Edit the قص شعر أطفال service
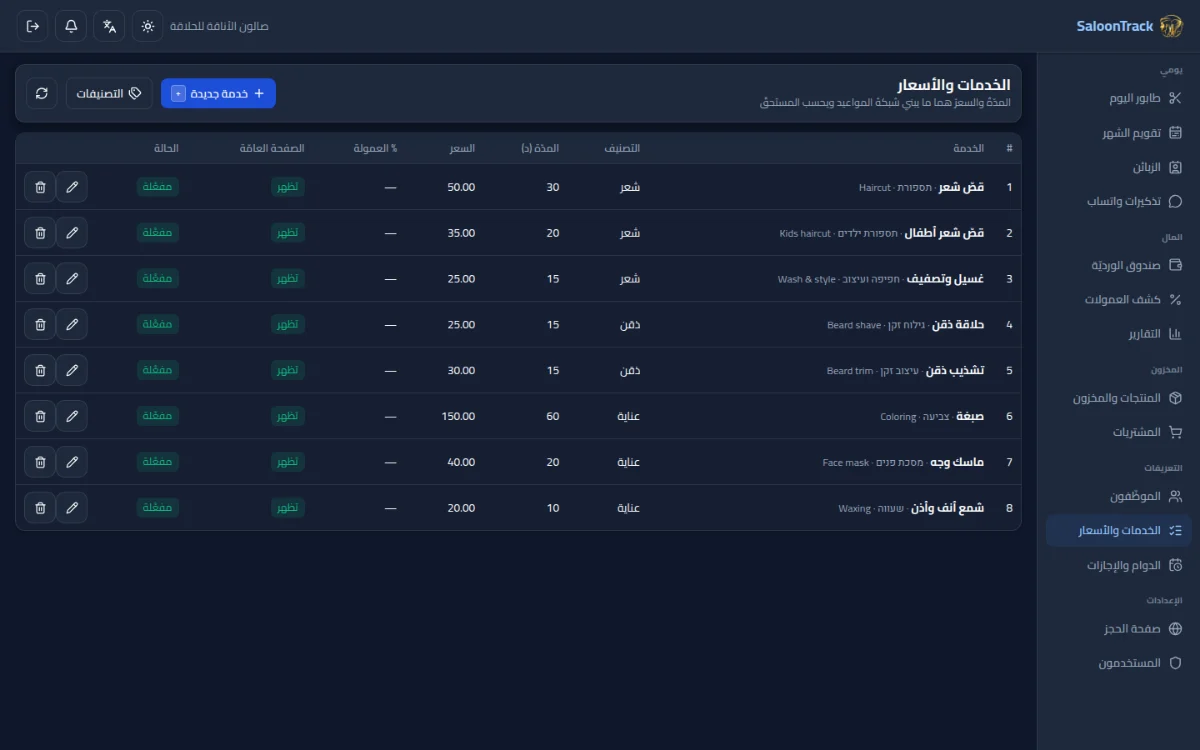Screen dimensions: 1200x750 point(72,233)
